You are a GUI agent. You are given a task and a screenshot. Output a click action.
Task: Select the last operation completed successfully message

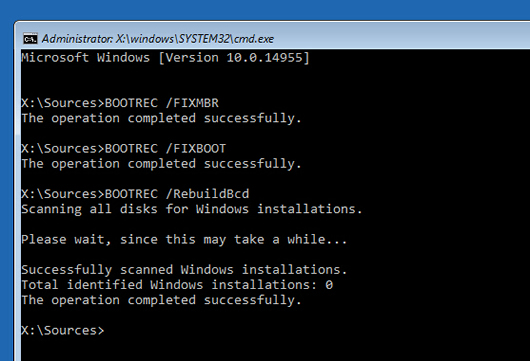161,300
